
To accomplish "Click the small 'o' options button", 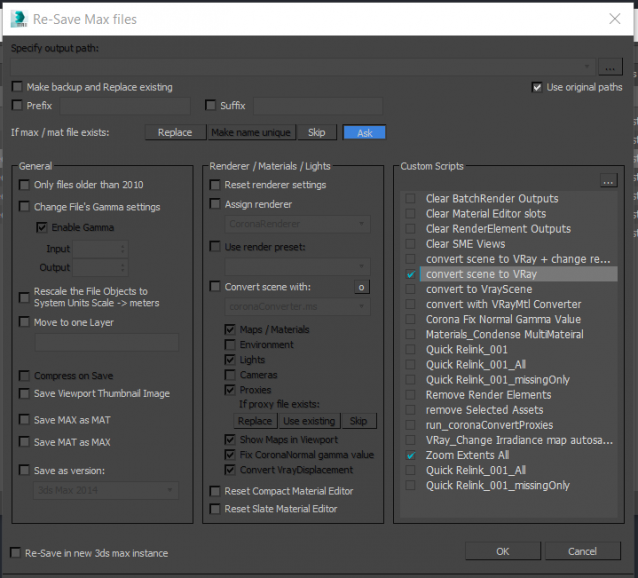I will pos(362,287).
